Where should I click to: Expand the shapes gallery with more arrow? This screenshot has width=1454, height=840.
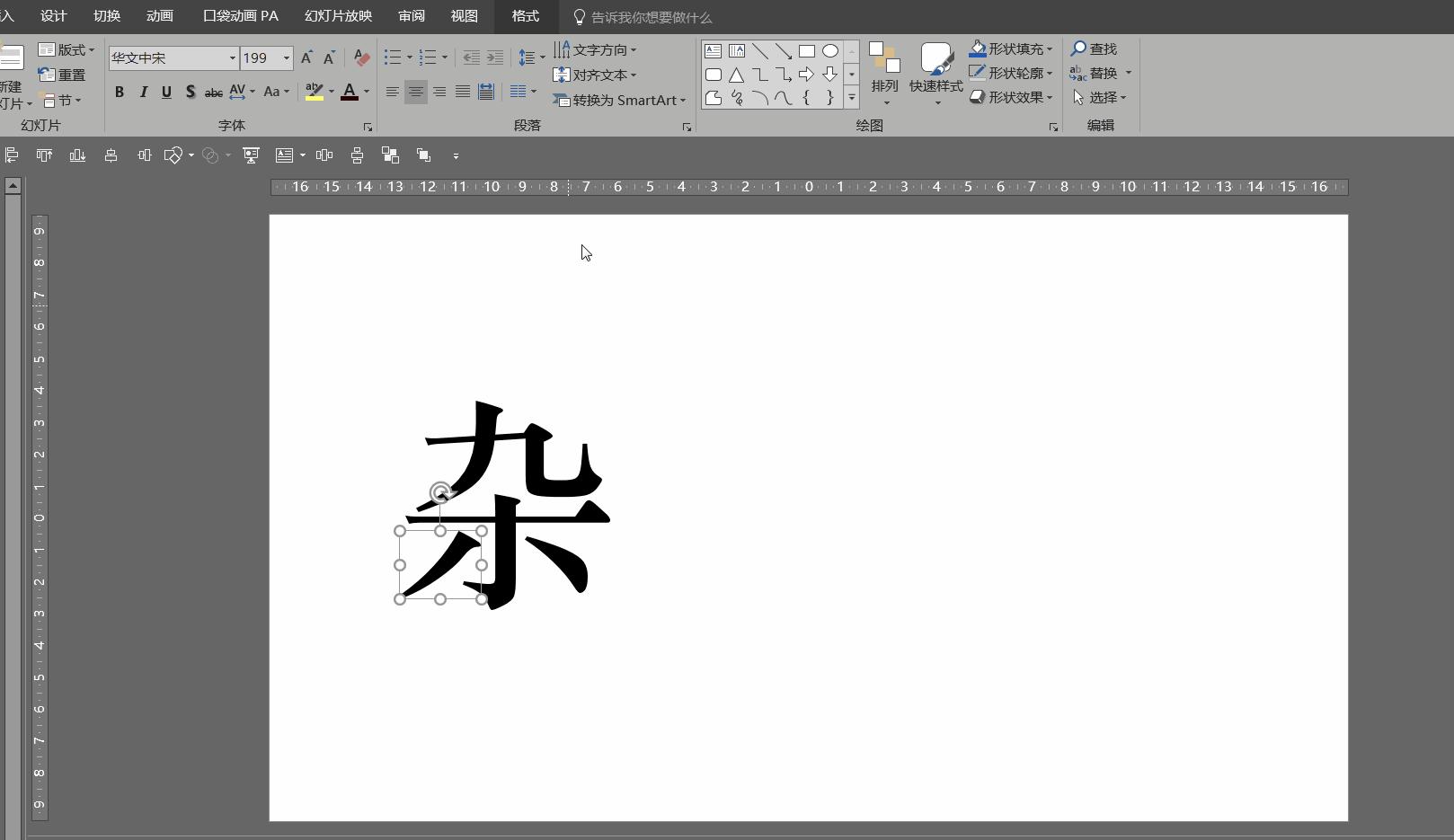pyautogui.click(x=851, y=99)
